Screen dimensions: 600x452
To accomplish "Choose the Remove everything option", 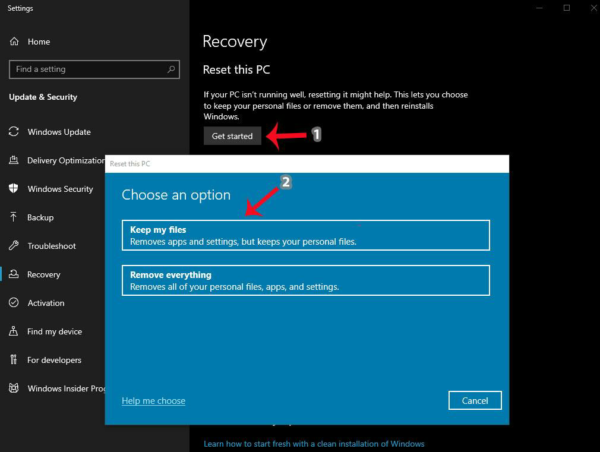I will point(305,280).
